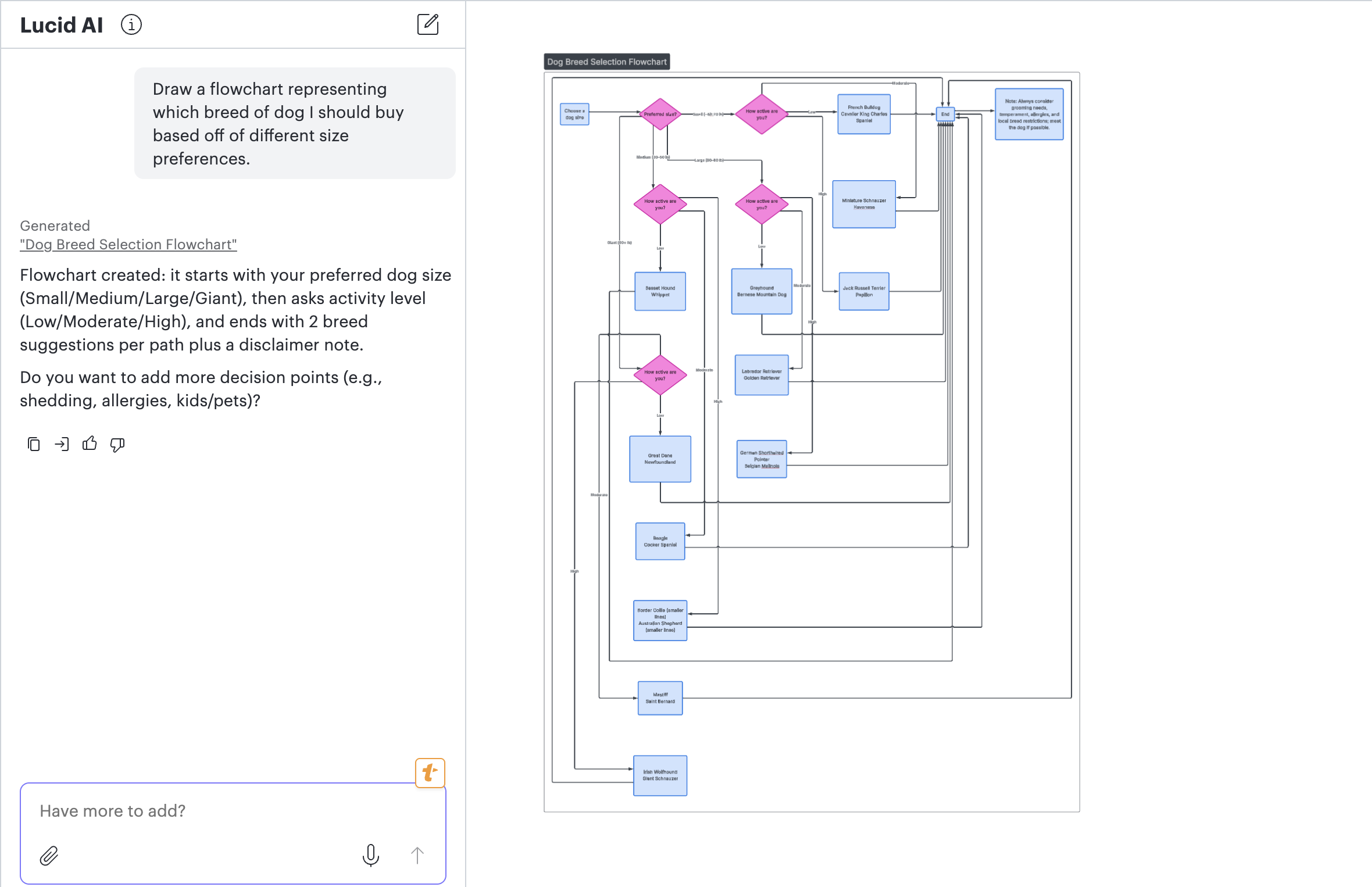Screen dimensions: 1372x887
Task: Send message with up arrow button
Action: click(x=417, y=855)
